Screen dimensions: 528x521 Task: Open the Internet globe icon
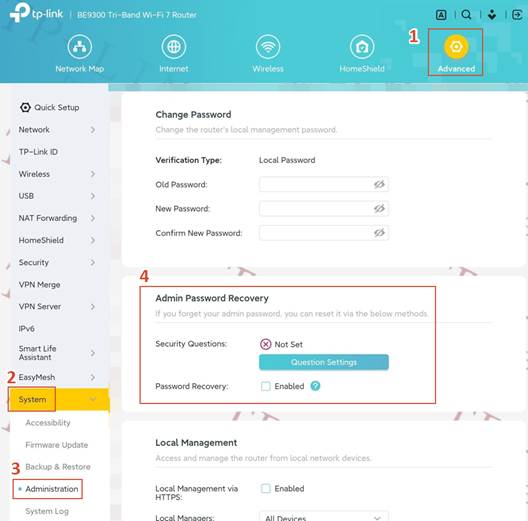[174, 47]
